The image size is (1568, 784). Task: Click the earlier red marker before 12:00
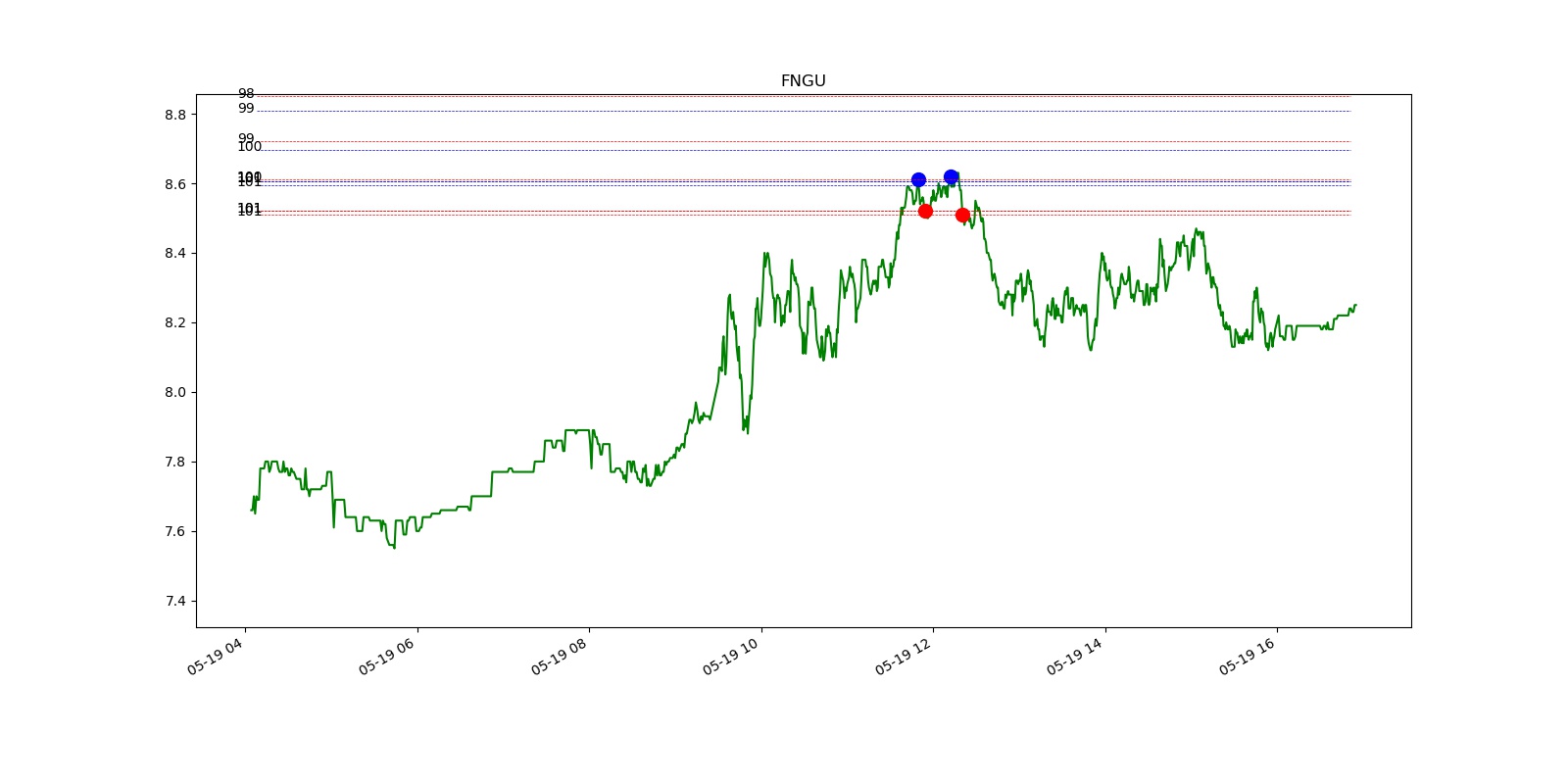pyautogui.click(x=925, y=211)
